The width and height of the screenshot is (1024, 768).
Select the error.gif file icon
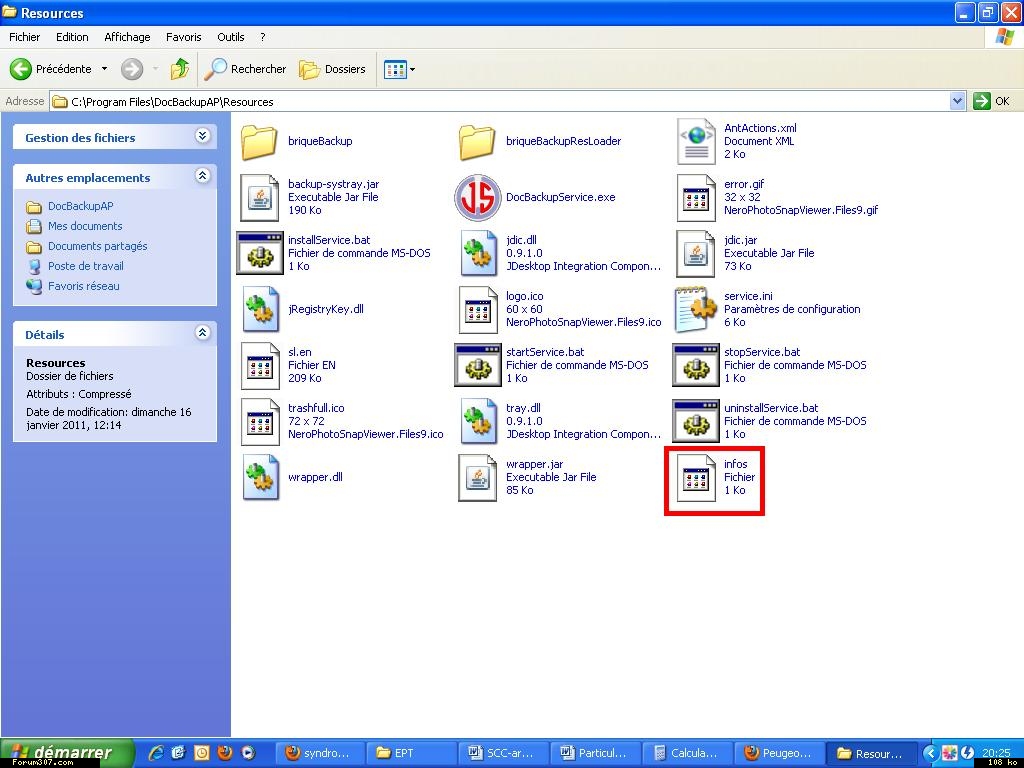696,197
